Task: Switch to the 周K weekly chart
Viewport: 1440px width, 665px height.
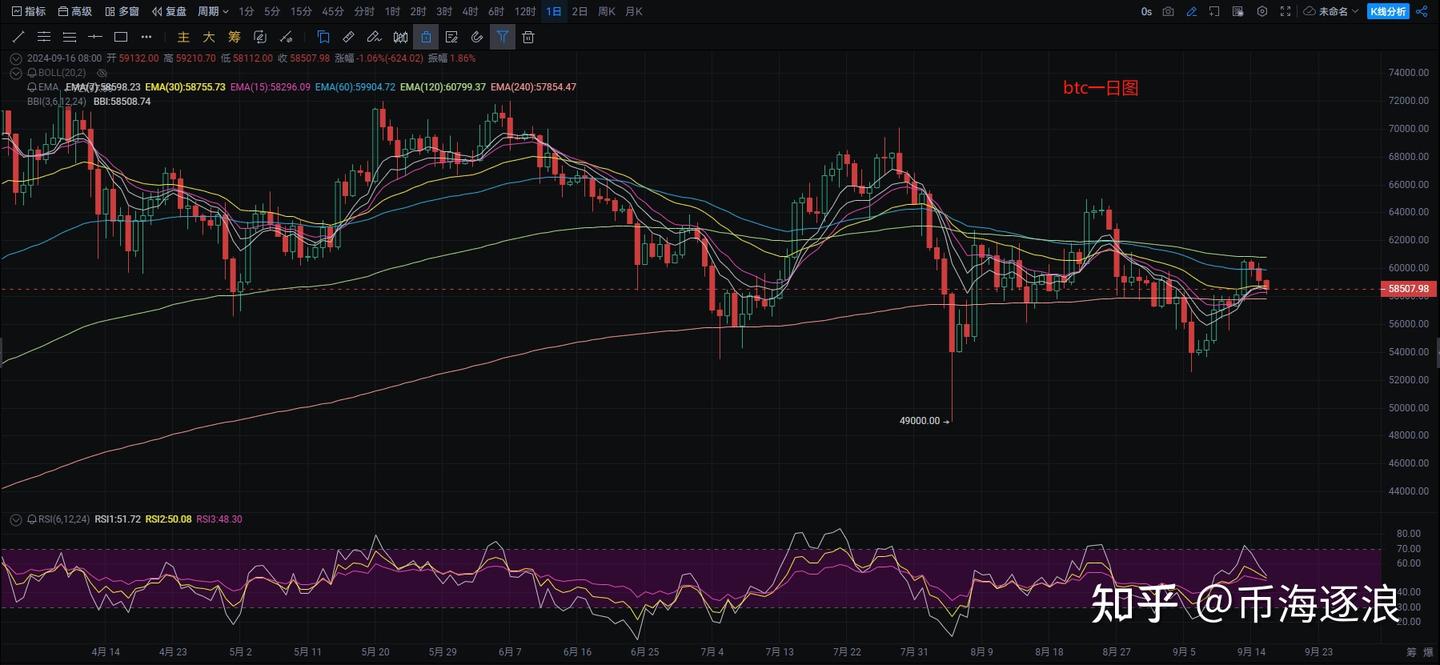Action: click(x=606, y=11)
